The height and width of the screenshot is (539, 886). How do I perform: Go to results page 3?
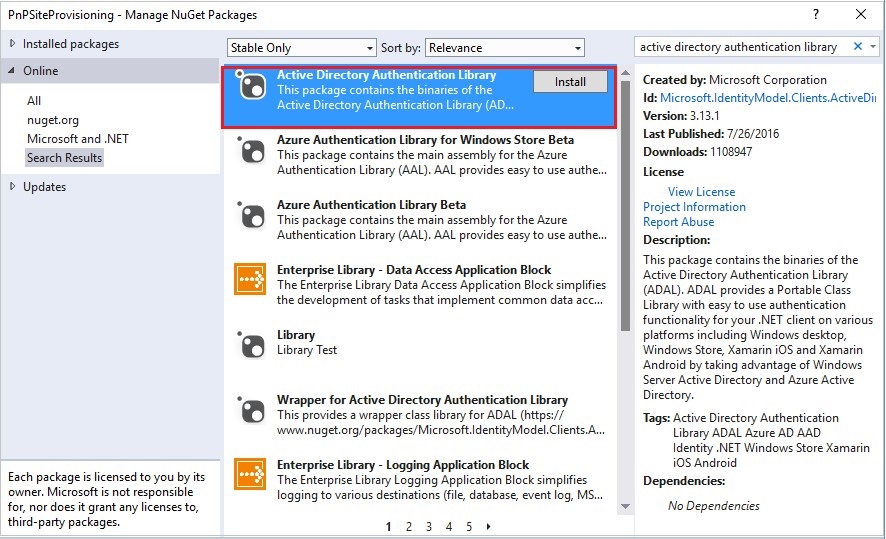click(429, 527)
